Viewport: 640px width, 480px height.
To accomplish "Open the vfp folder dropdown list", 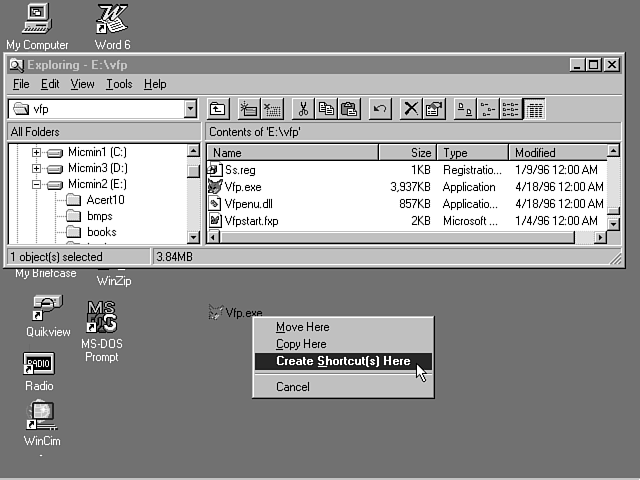I will point(190,109).
